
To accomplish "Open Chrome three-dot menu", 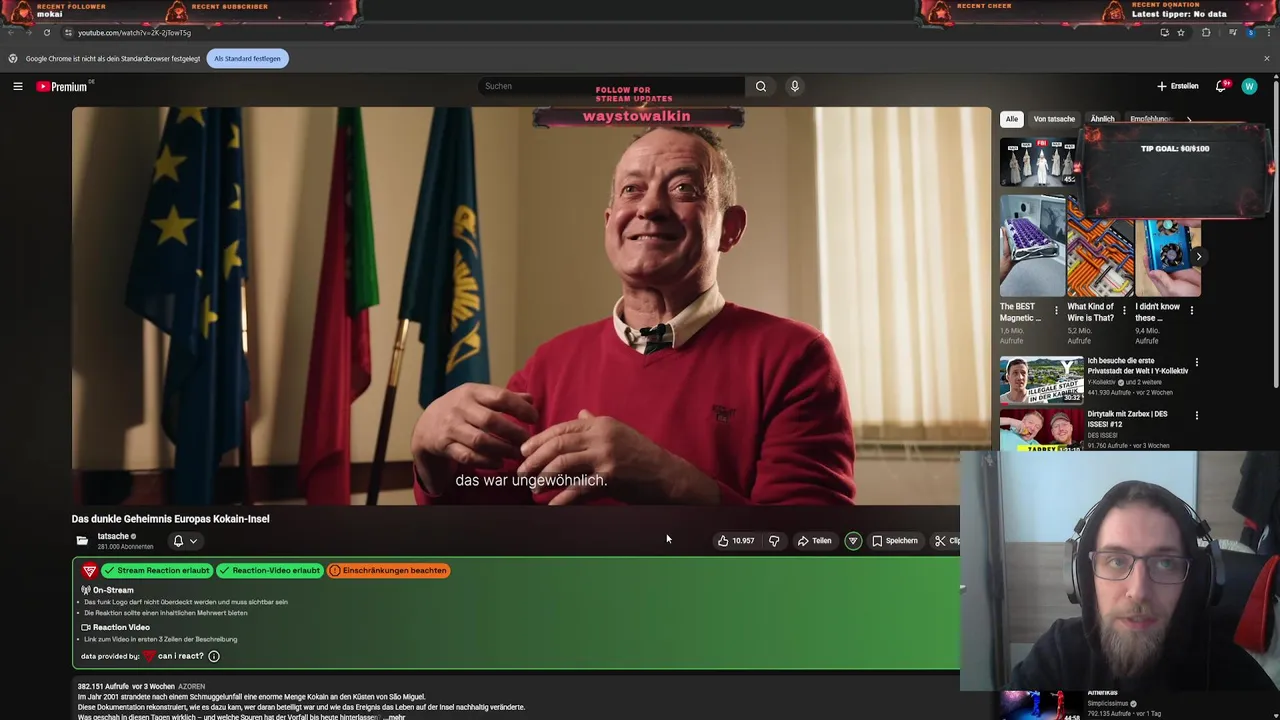I will [x=1268, y=32].
